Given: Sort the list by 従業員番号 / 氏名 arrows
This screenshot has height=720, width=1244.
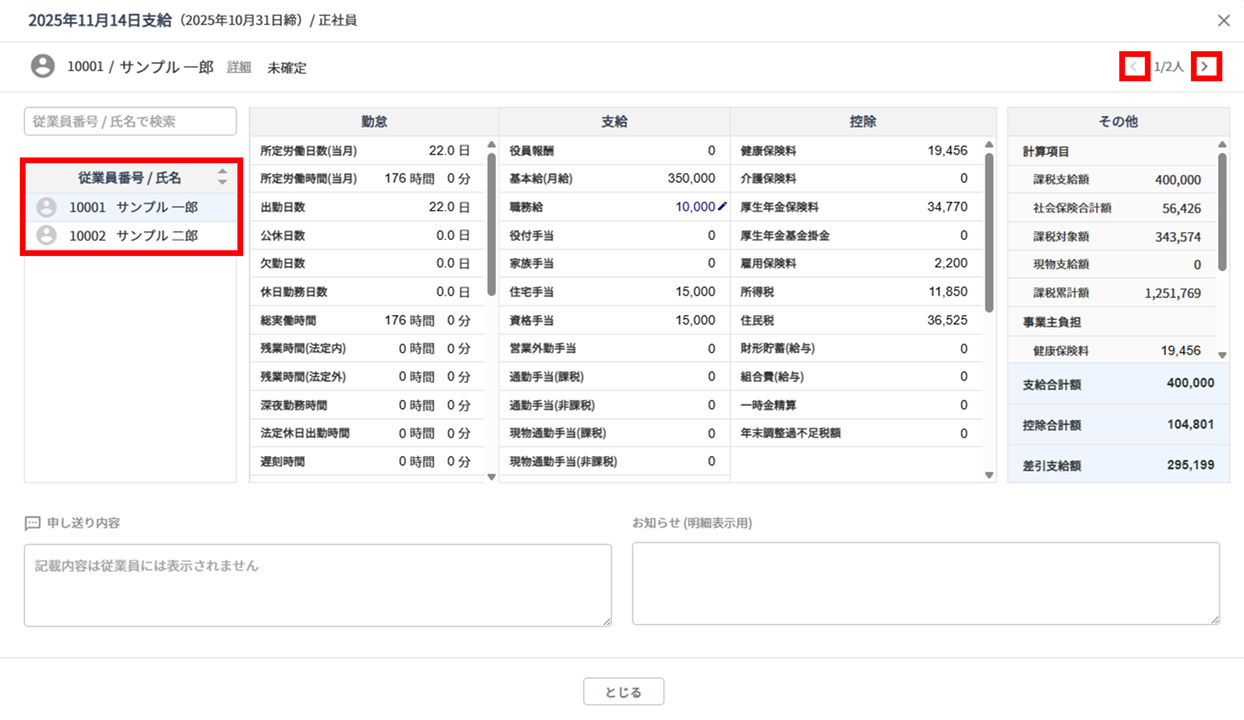Looking at the screenshot, I should pos(222,177).
